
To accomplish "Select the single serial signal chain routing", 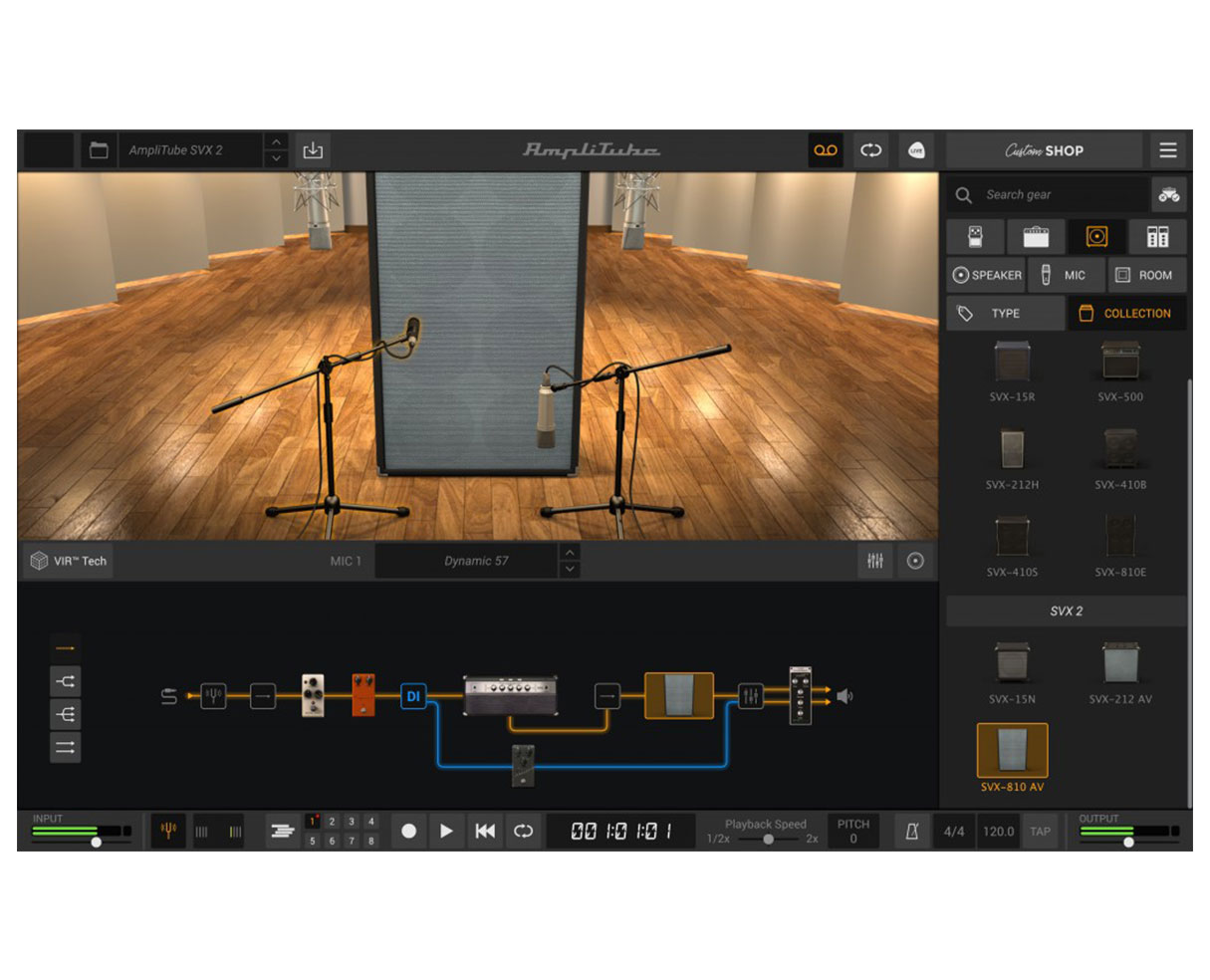I will [66, 648].
